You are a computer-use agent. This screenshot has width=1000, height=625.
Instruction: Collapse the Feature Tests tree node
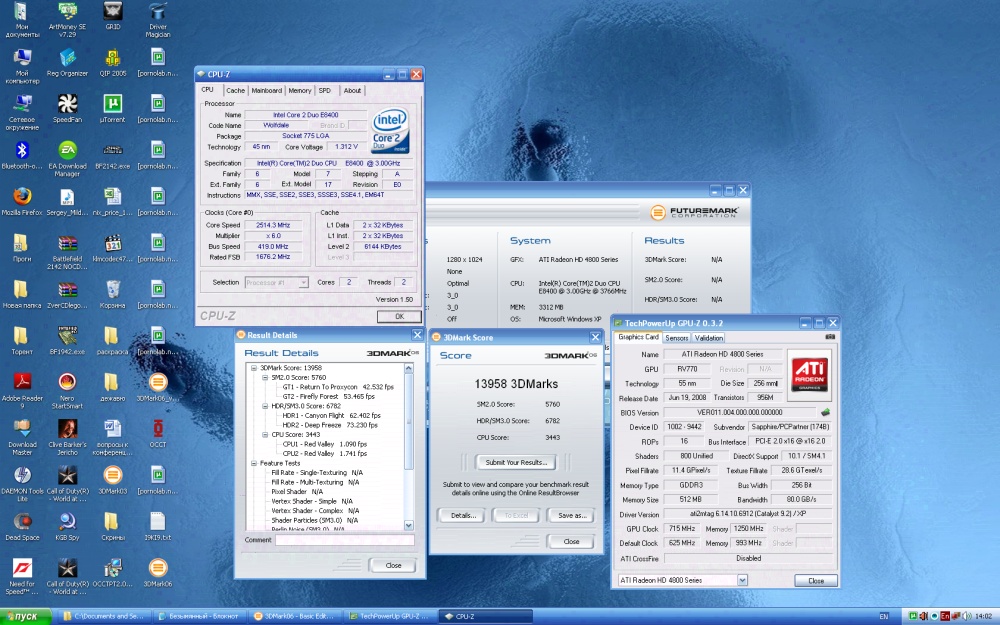[x=254, y=463]
